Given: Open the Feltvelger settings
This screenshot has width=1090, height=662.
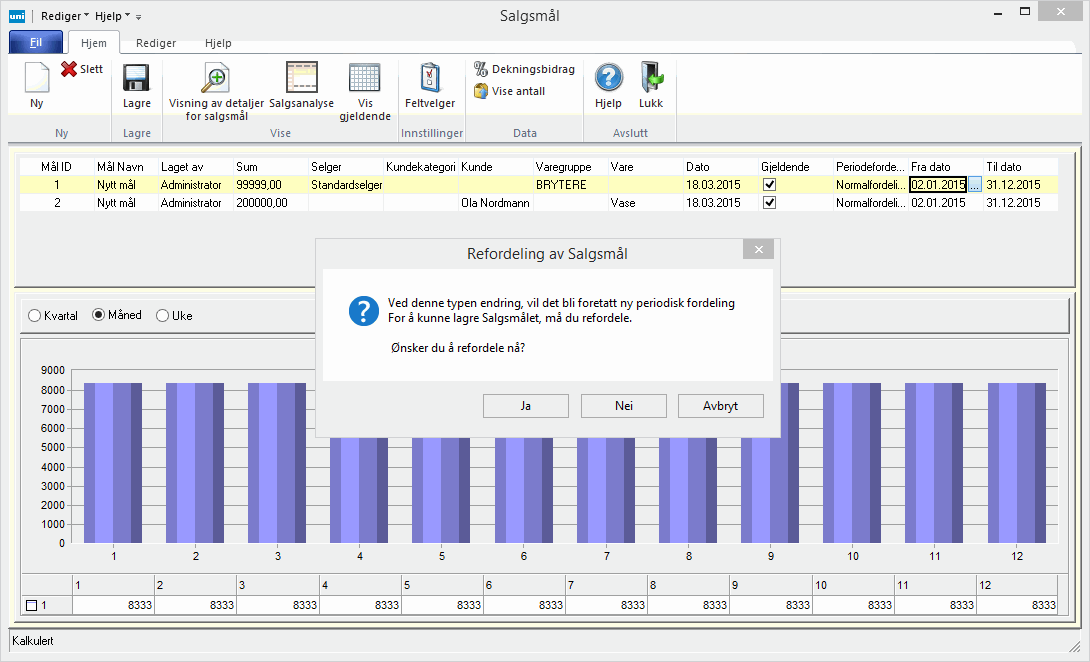Looking at the screenshot, I should coord(430,79).
